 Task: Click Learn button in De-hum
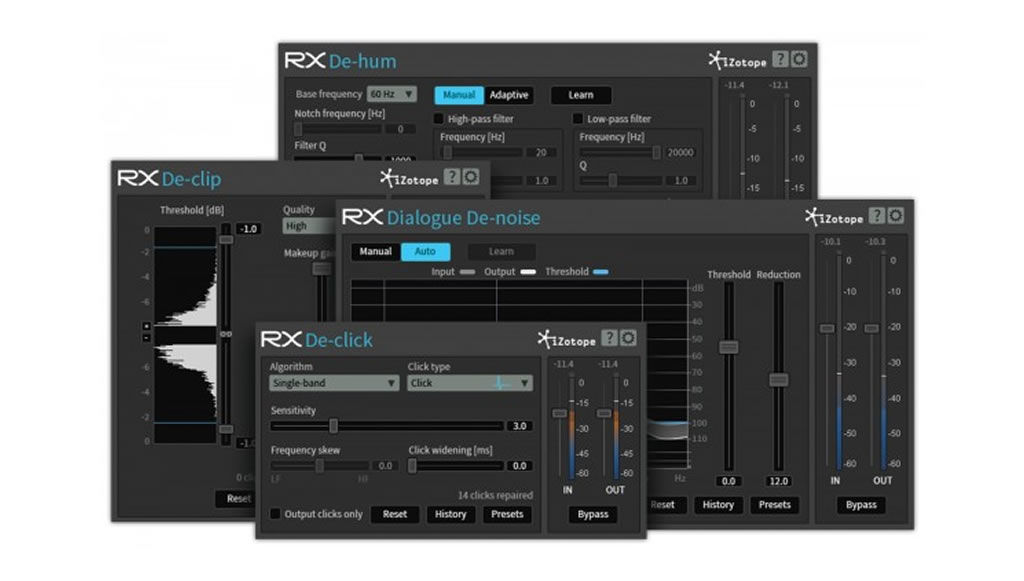tap(581, 95)
